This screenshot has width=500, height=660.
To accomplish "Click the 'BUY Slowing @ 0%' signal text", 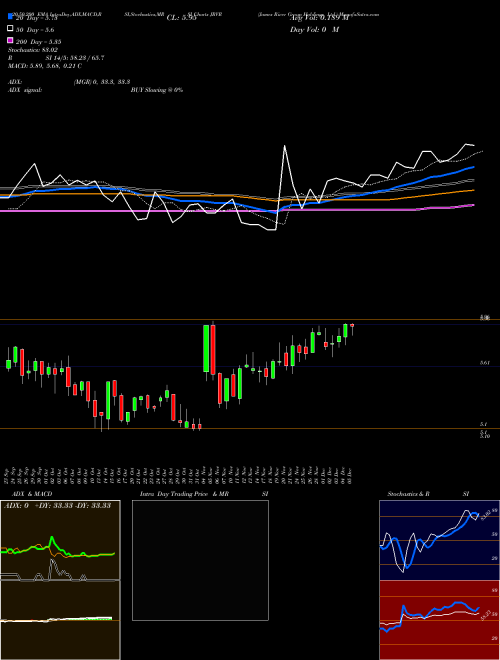I will (x=157, y=90).
